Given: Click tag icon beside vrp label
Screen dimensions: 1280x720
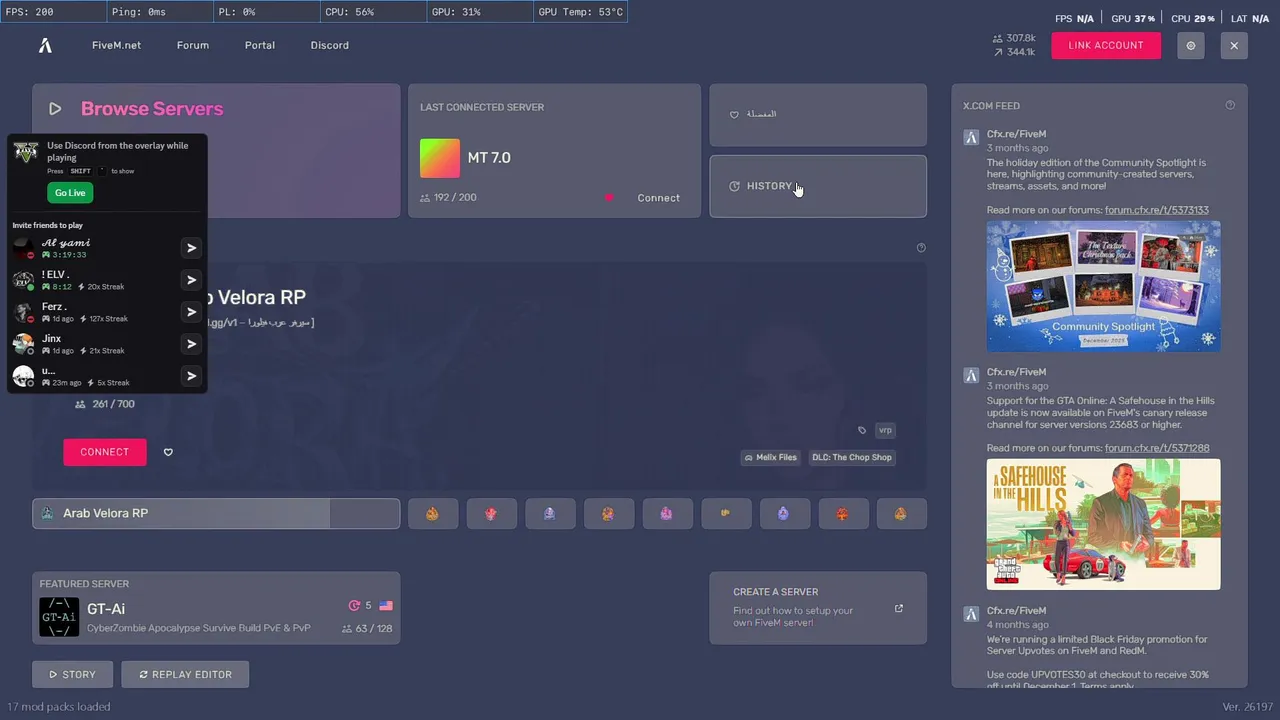Looking at the screenshot, I should click(x=862, y=430).
